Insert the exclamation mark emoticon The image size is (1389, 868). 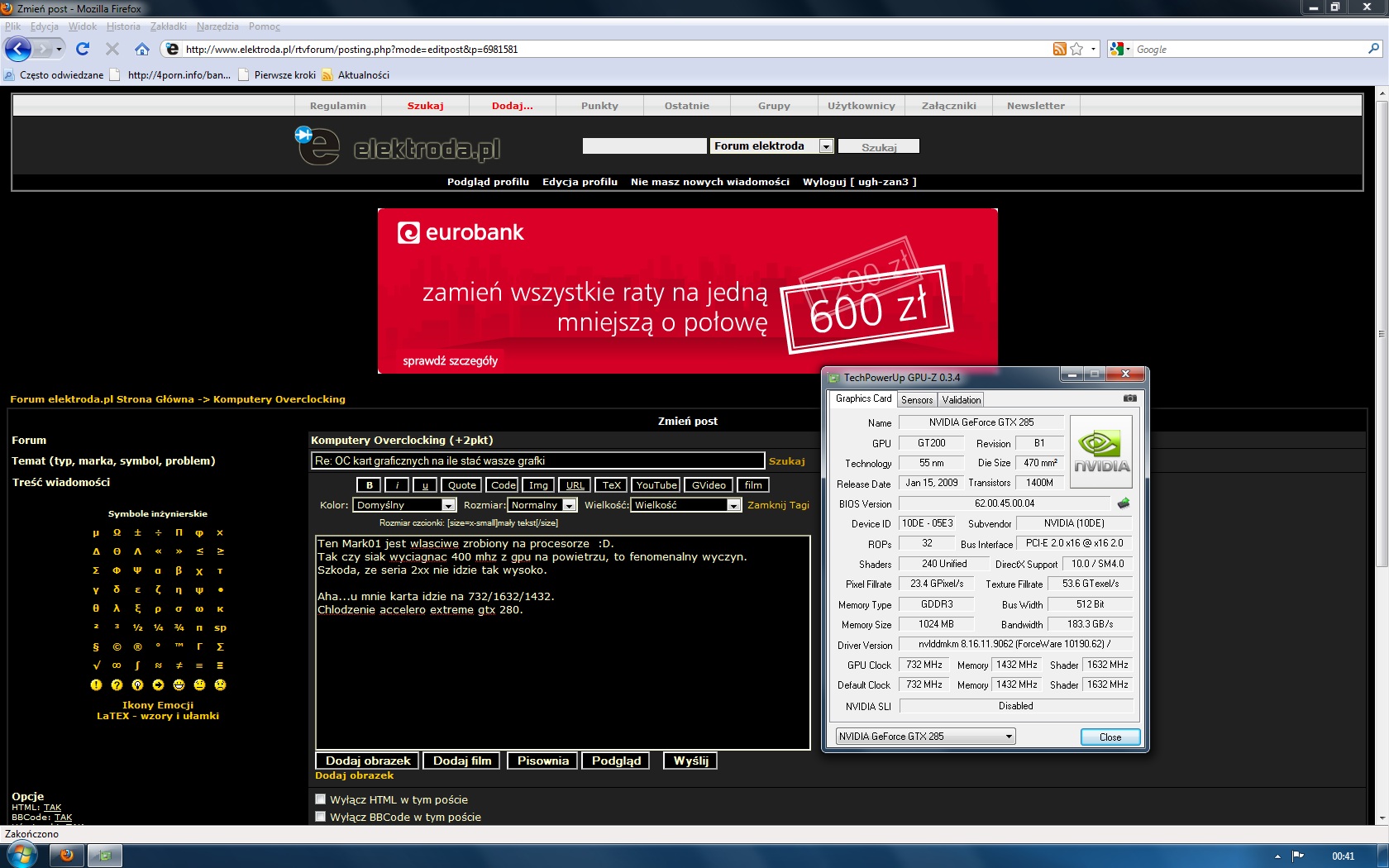pyautogui.click(x=96, y=684)
